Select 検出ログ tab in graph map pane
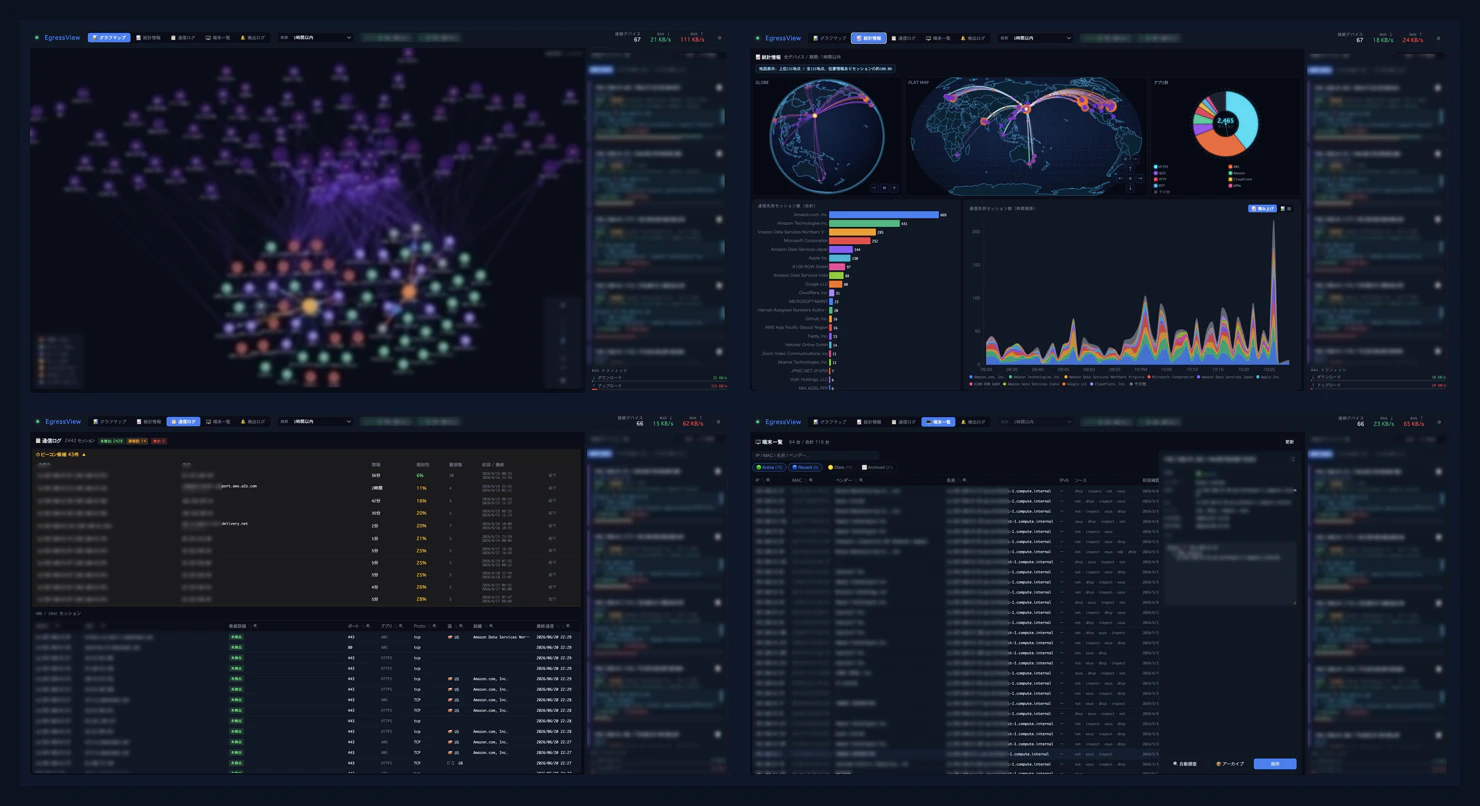The height and width of the screenshot is (806, 1480). tap(254, 38)
